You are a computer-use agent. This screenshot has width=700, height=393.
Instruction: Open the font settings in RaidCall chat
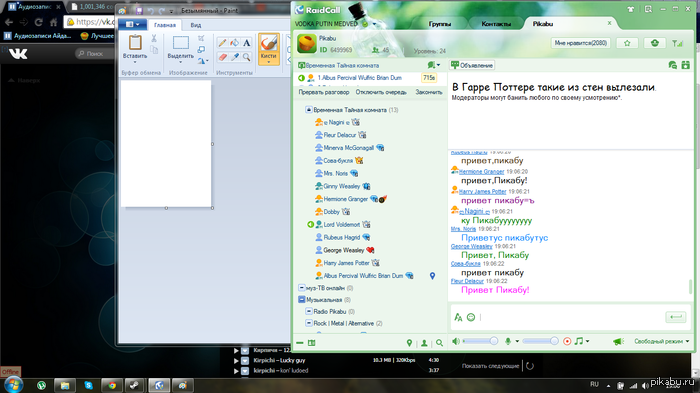[458, 317]
